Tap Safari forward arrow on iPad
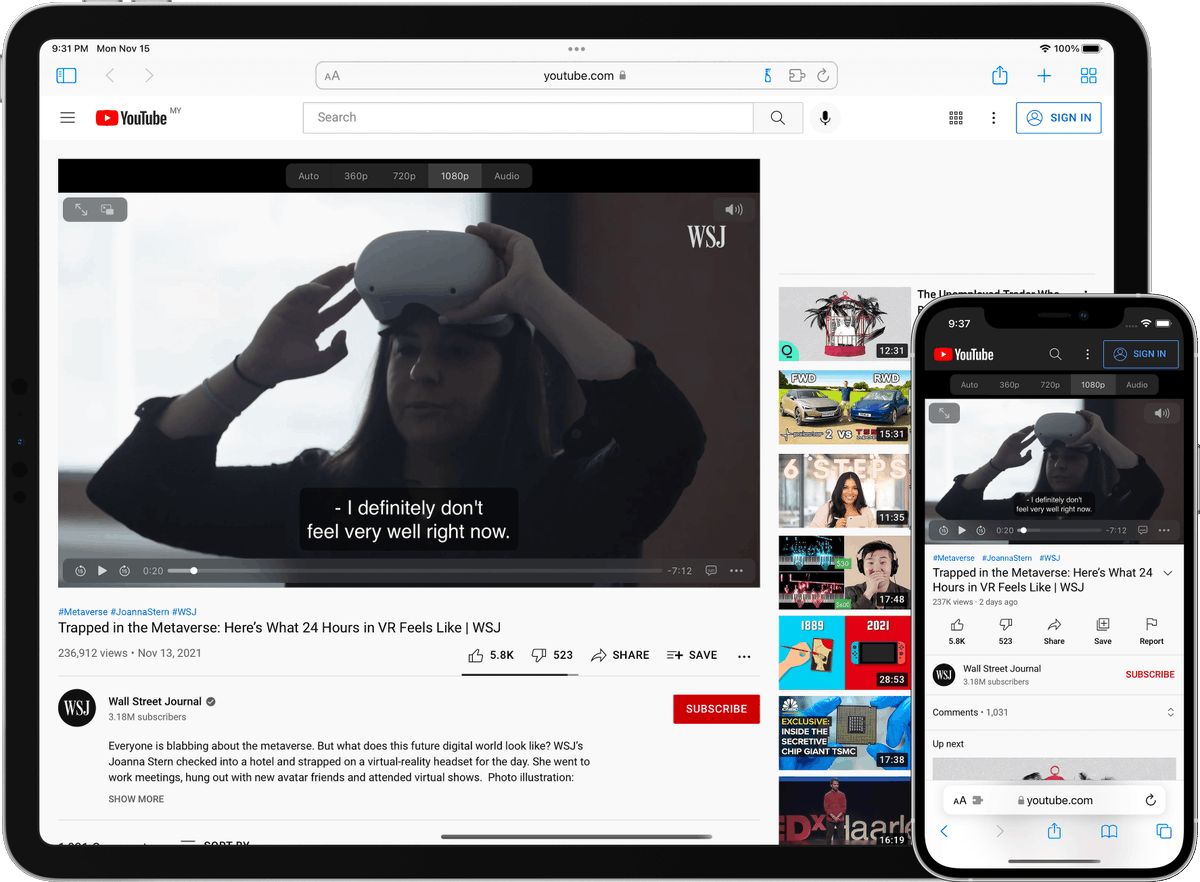This screenshot has height=882, width=1200. pyautogui.click(x=149, y=75)
